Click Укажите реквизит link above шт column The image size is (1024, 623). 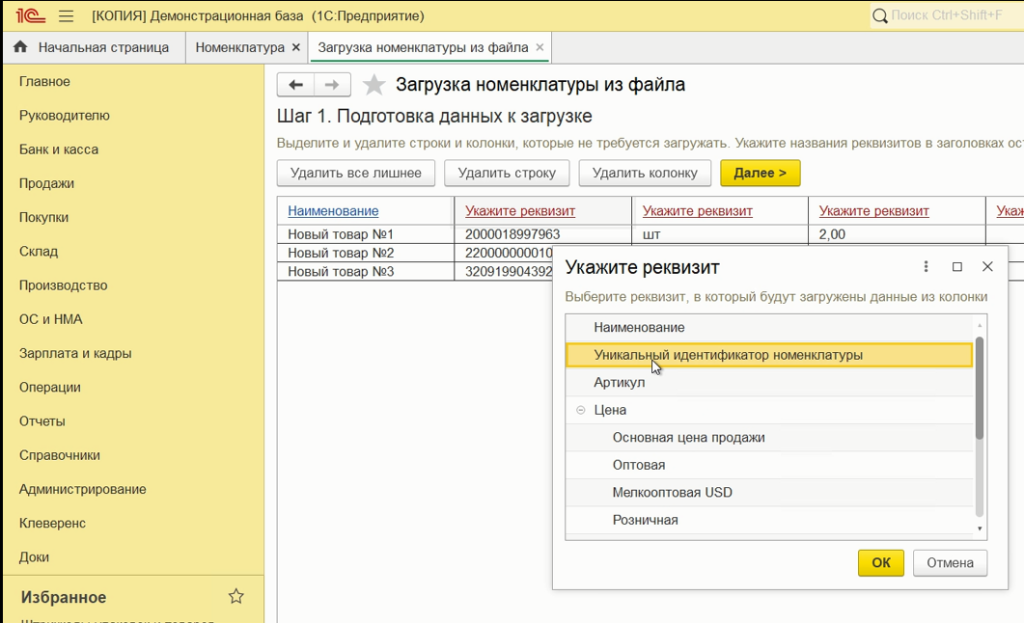click(697, 211)
